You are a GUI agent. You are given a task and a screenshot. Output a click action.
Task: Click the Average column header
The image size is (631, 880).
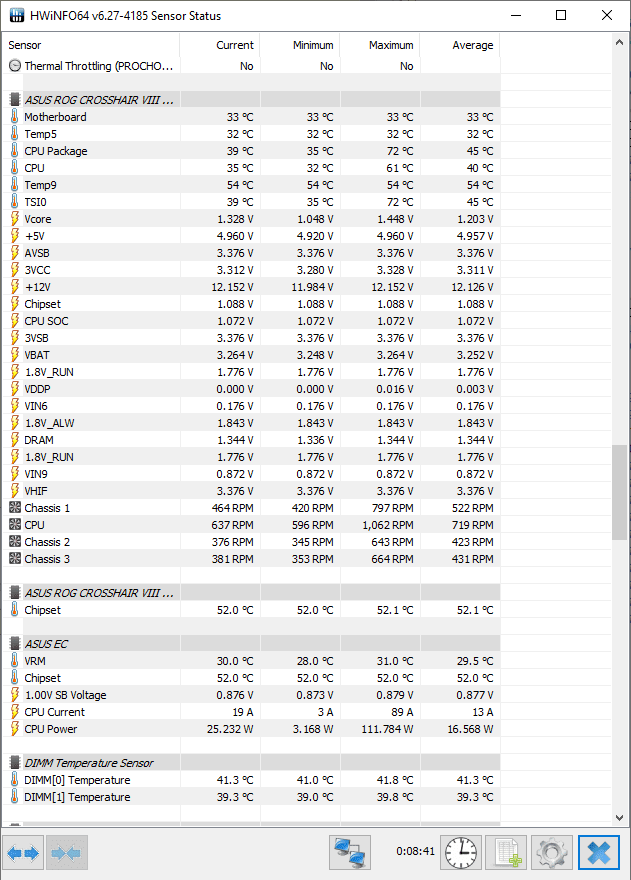tap(460, 45)
